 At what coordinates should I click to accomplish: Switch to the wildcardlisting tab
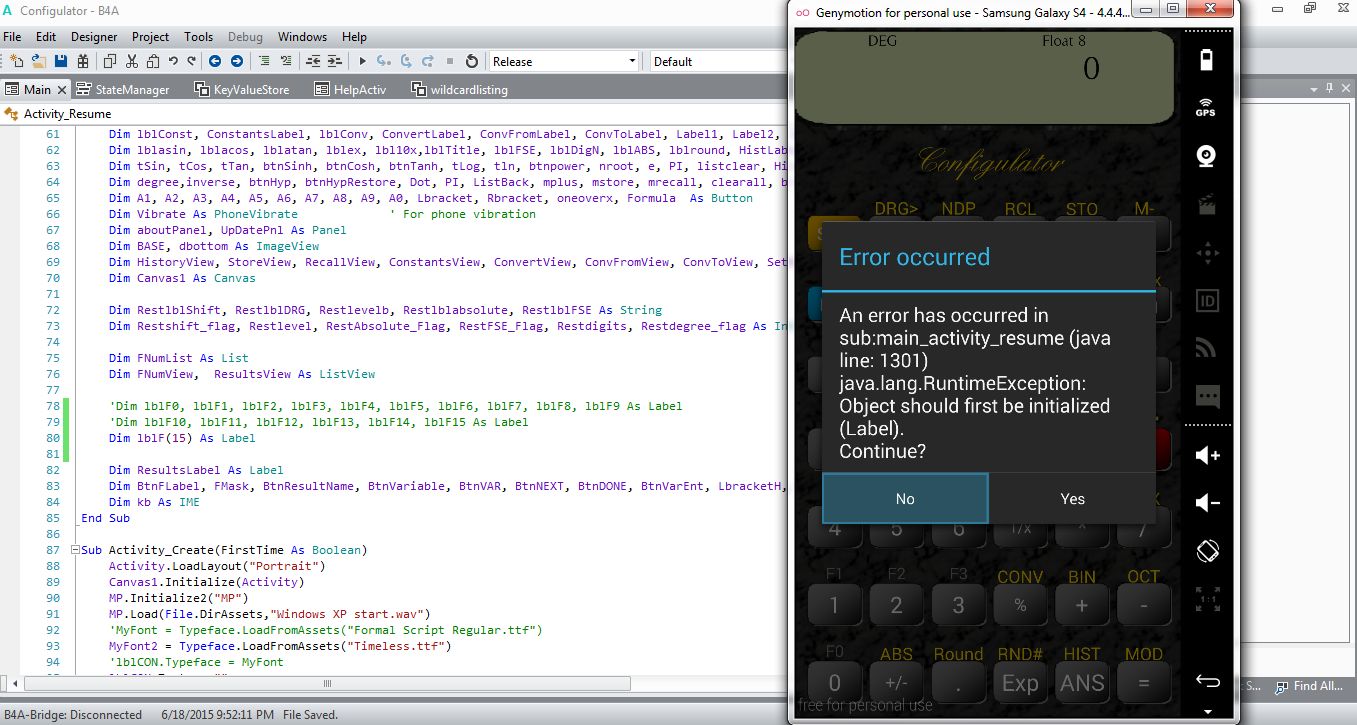point(459,89)
